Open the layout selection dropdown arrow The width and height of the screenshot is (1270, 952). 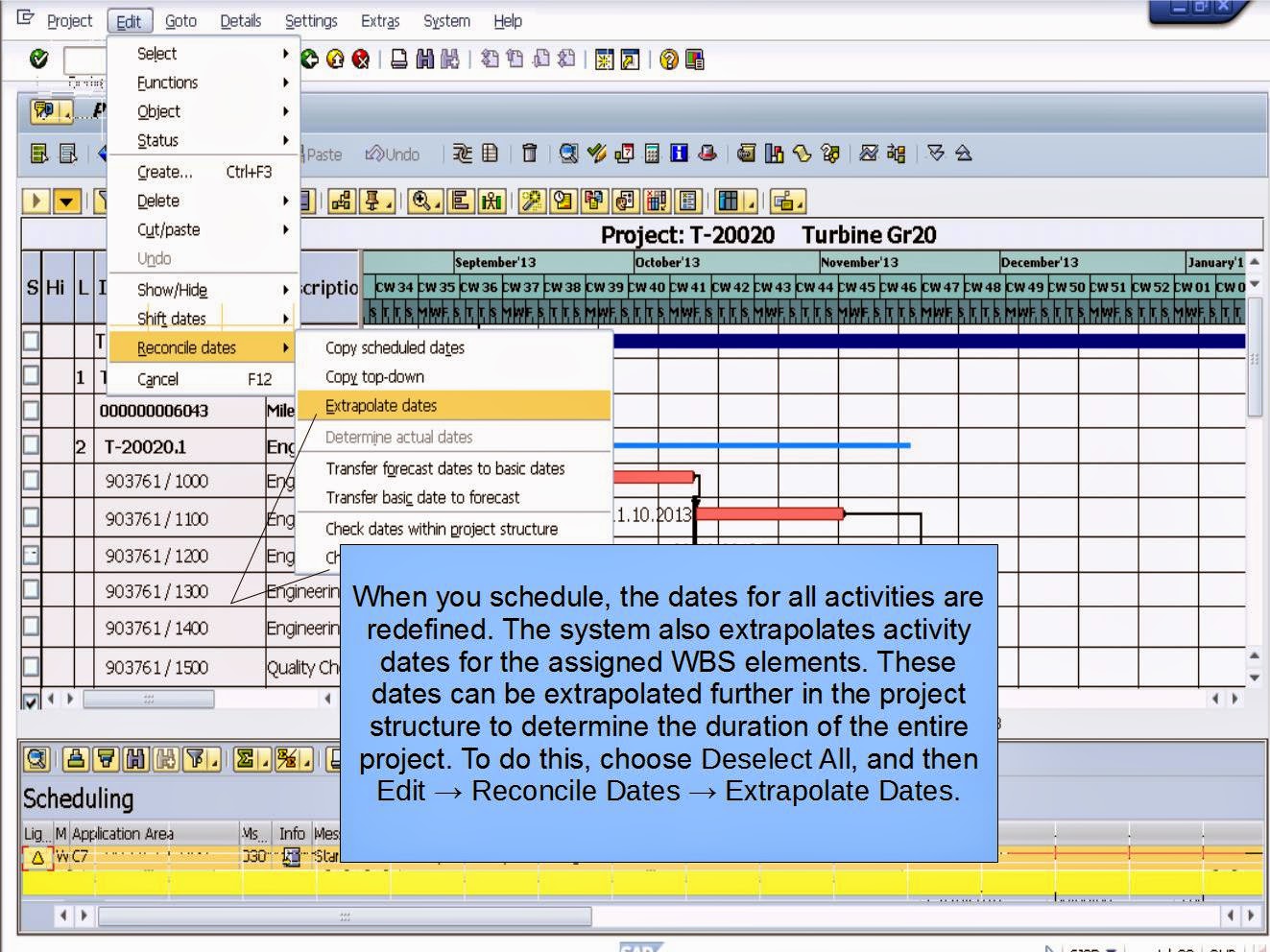(x=749, y=206)
